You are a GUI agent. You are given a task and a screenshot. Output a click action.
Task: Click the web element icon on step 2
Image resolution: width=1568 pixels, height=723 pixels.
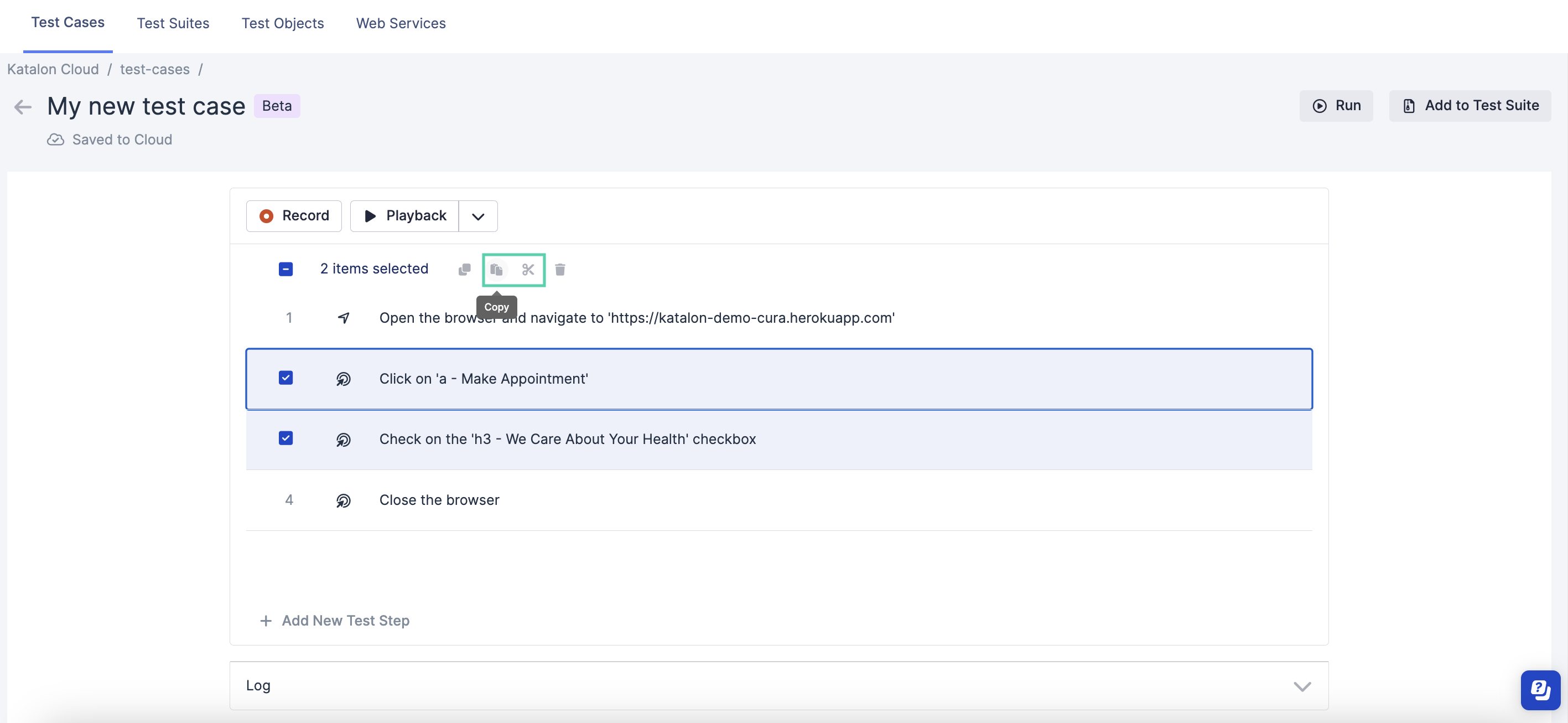click(x=344, y=378)
